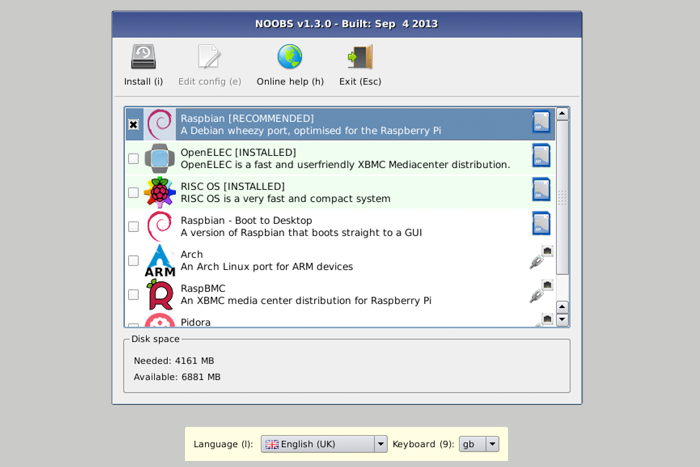This screenshot has width=700, height=467.
Task: Click scroll up arrow at top of OS list
Action: point(562,114)
